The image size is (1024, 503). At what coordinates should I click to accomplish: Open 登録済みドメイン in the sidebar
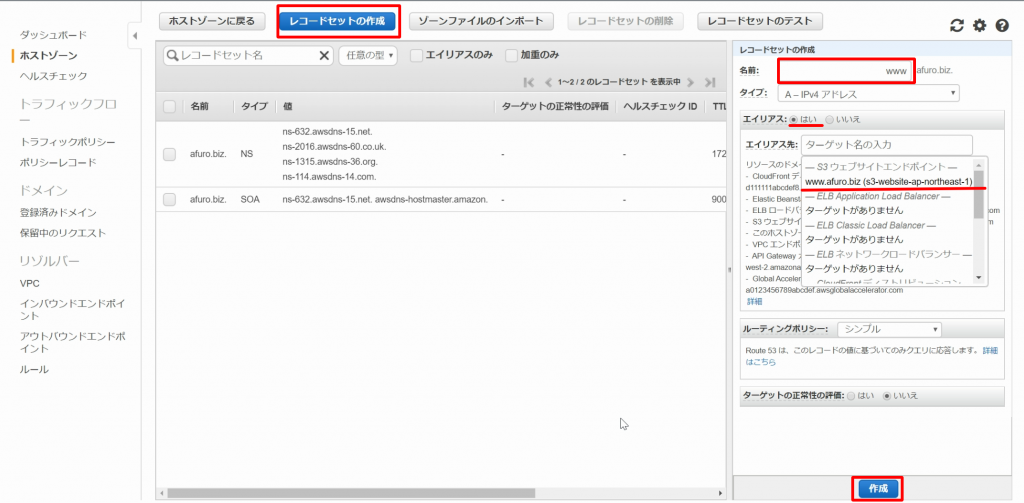(58, 212)
